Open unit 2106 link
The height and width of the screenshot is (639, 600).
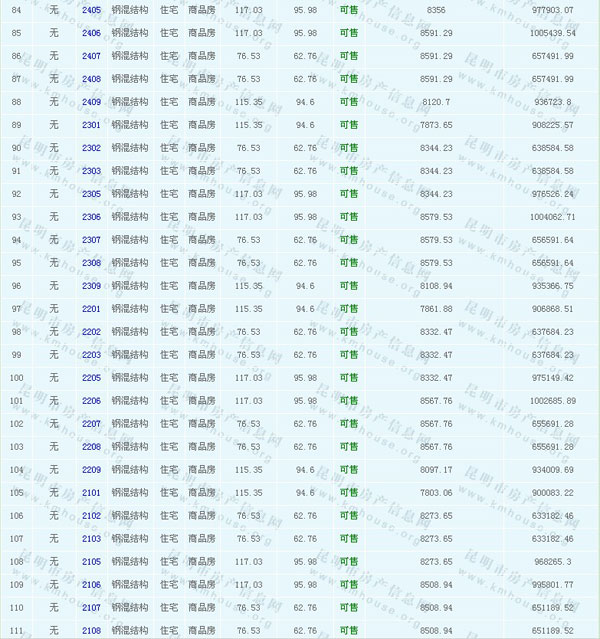91,585
